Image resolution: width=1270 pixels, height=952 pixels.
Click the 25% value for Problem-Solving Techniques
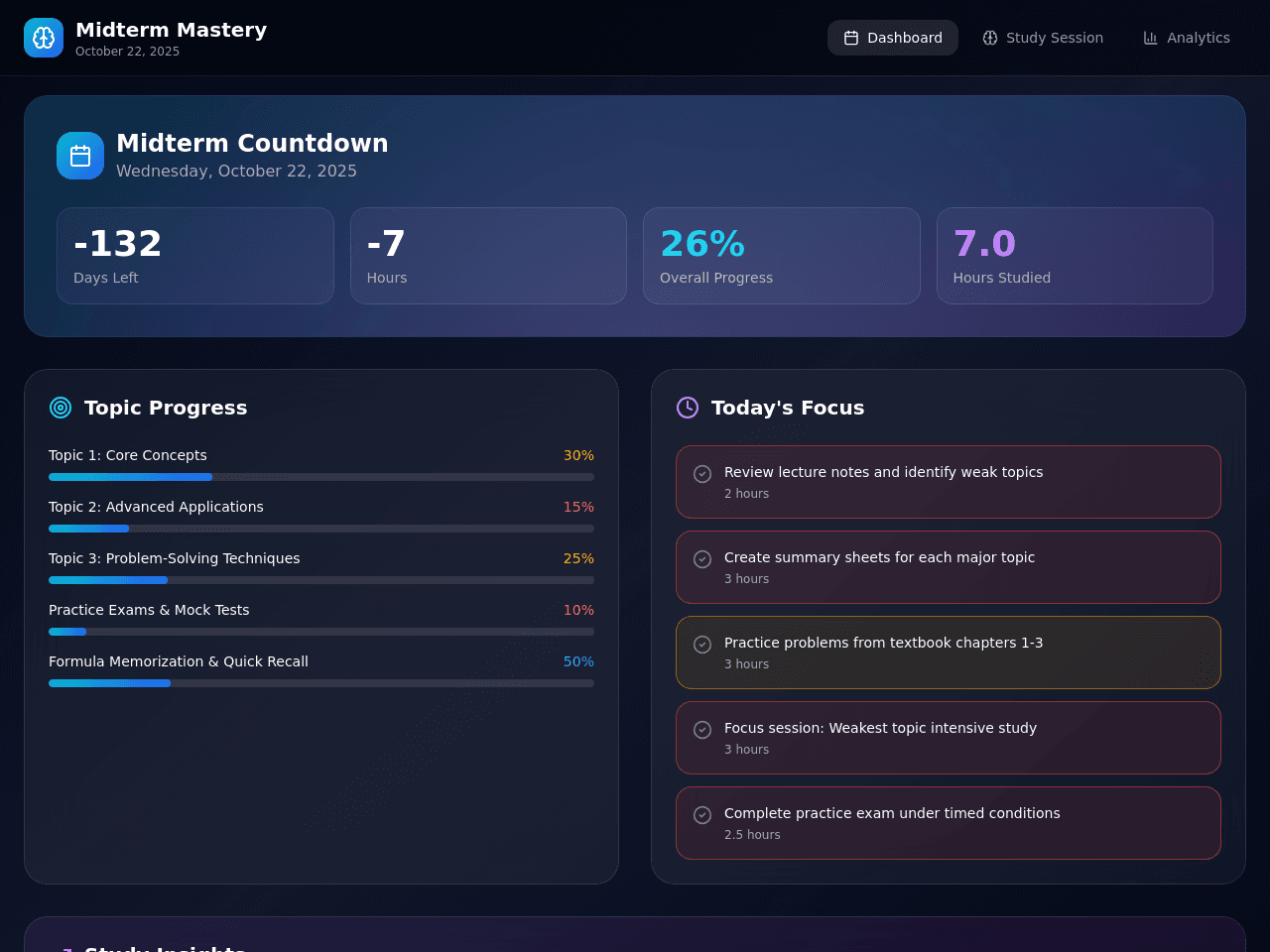coord(578,558)
